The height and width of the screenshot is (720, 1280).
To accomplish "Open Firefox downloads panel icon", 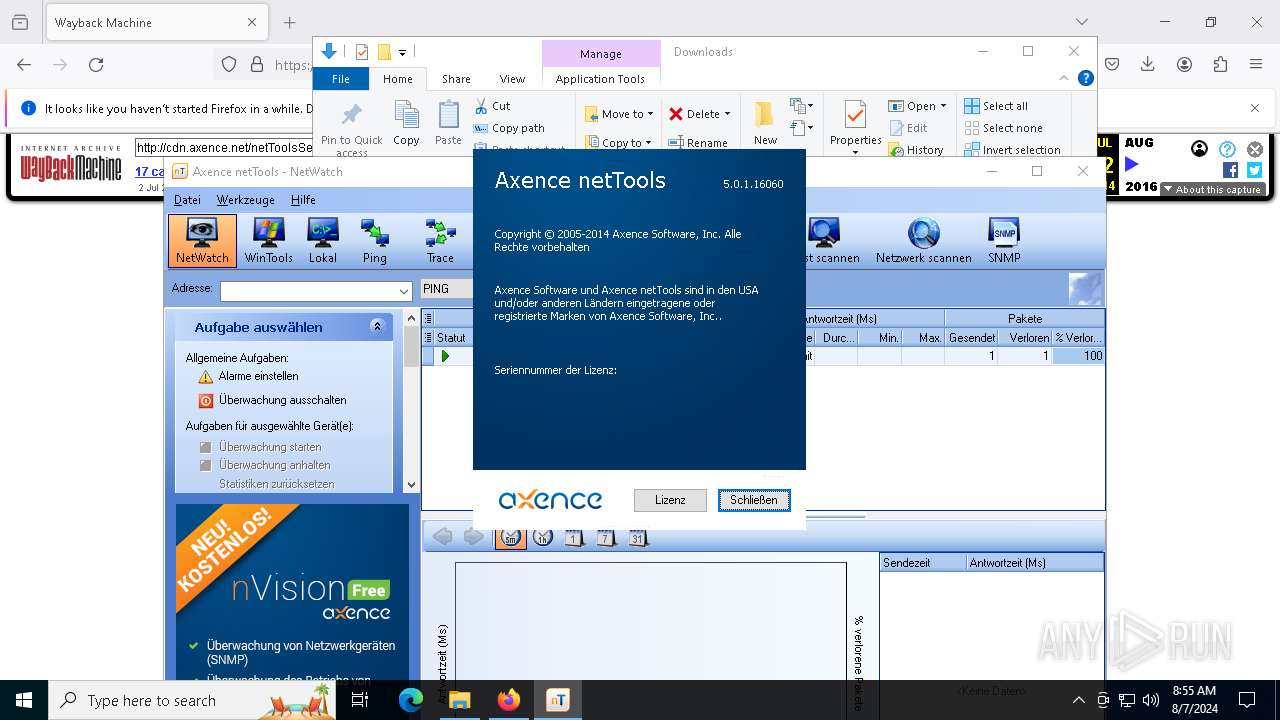I will click(x=1148, y=64).
